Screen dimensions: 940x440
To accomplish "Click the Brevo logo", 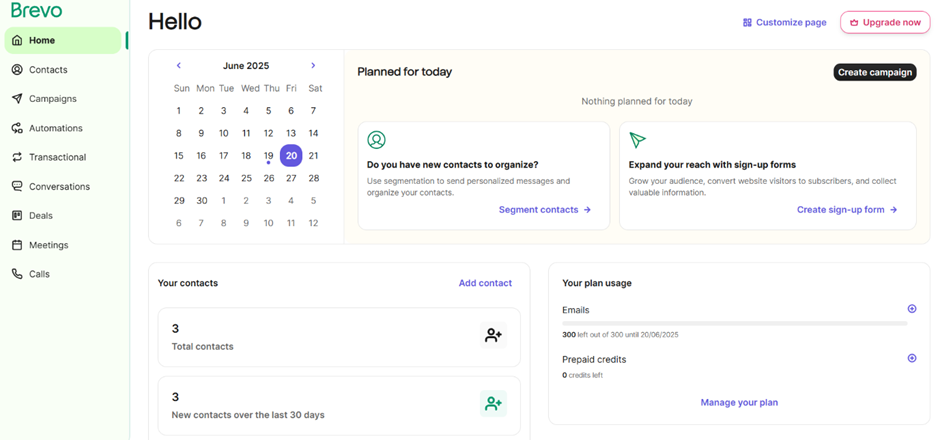I will [37, 11].
